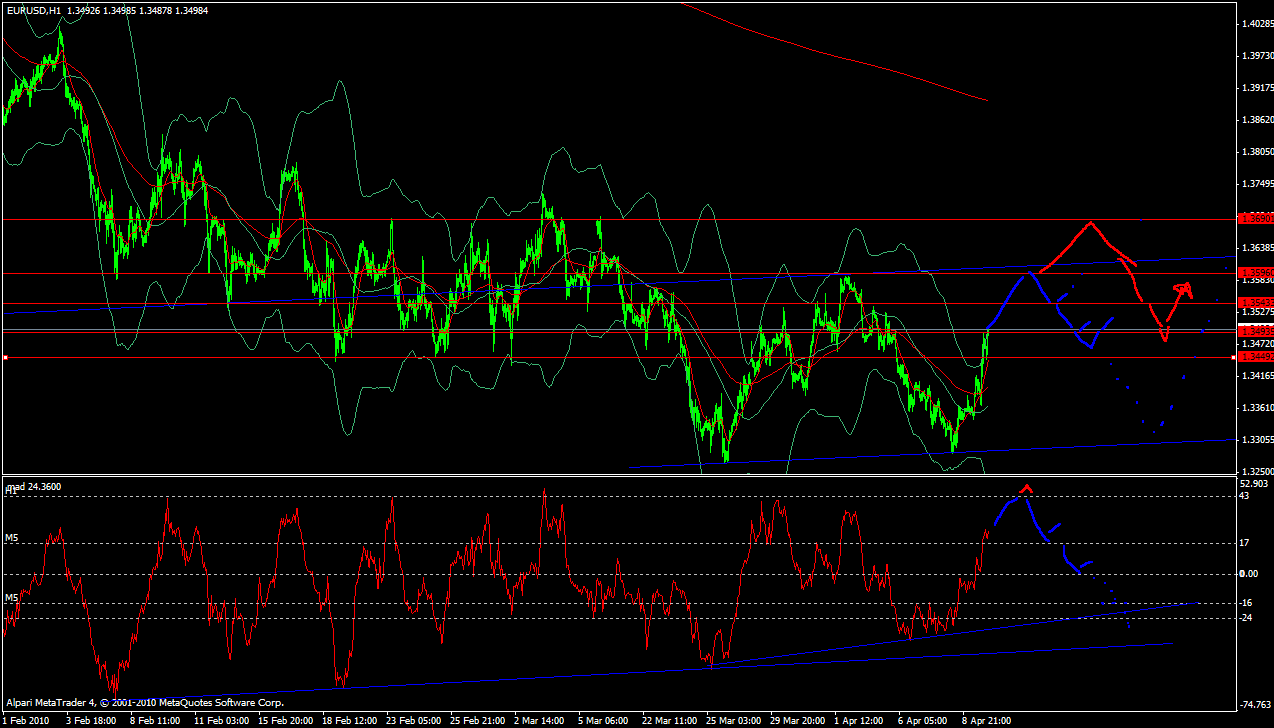
Task: Click the 17 indicator level value
Action: pyautogui.click(x=1245, y=544)
